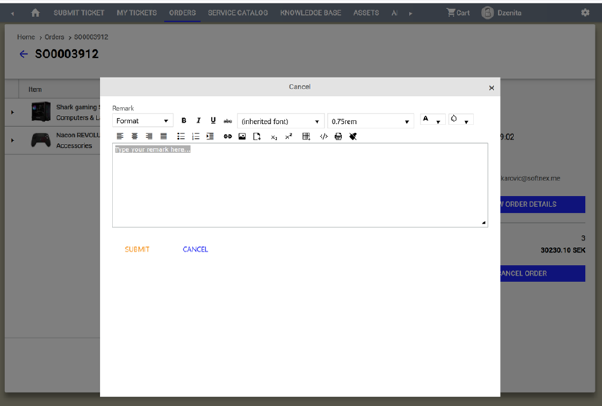Open the (inherited font) dropdown
602x406 pixels.
pyautogui.click(x=280, y=121)
